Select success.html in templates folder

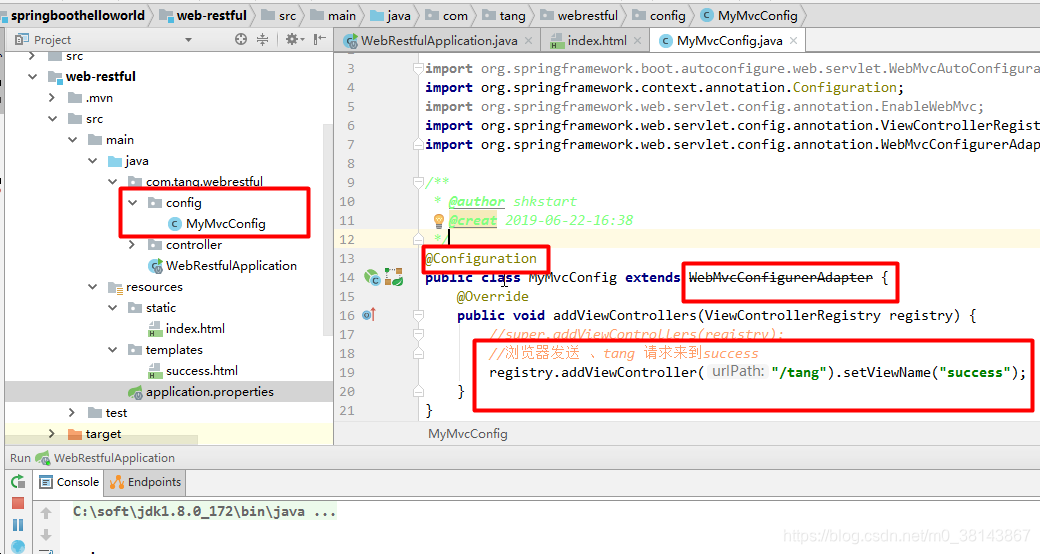(x=202, y=371)
